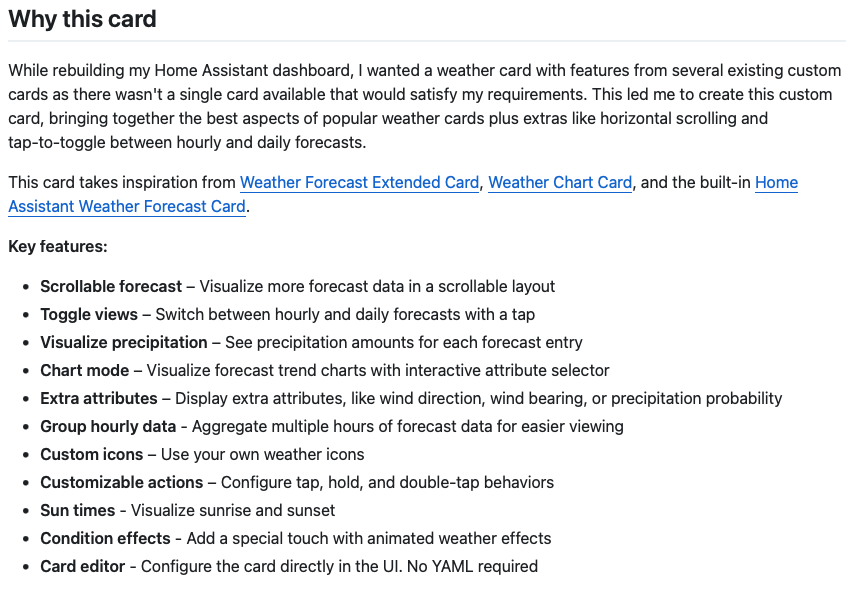Open the Weather Forecast Extended Card link
This screenshot has width=860, height=591.
359,183
